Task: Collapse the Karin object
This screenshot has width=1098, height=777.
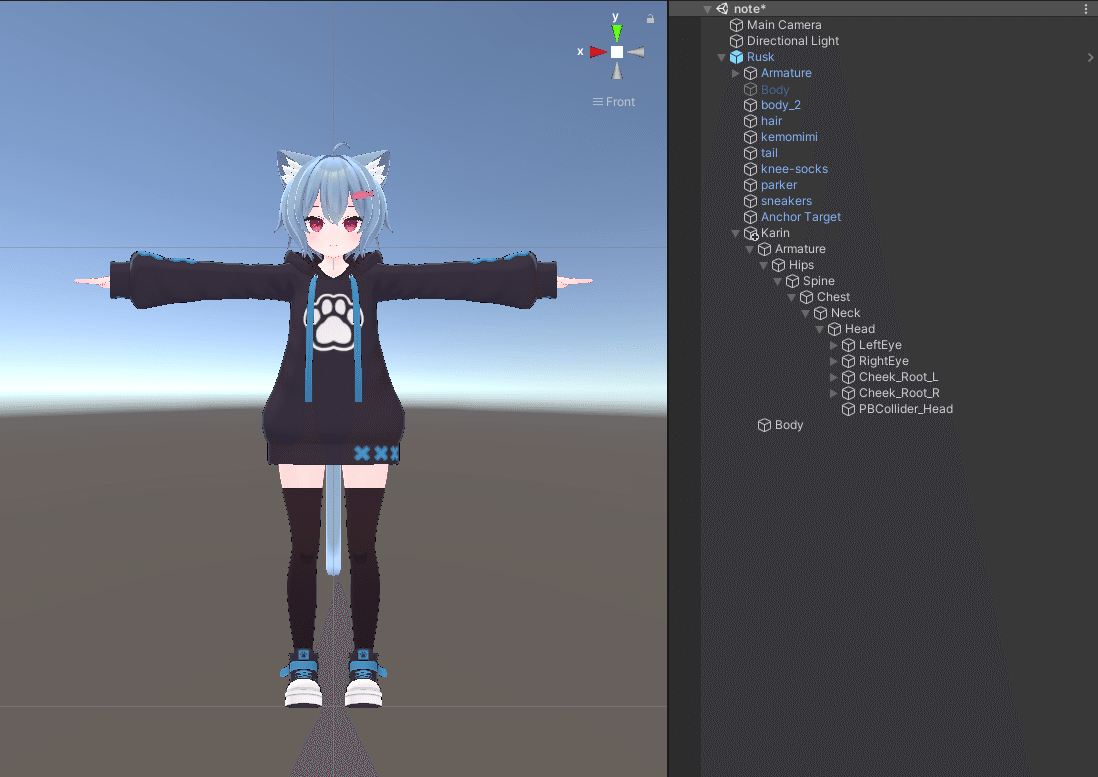Action: click(735, 233)
